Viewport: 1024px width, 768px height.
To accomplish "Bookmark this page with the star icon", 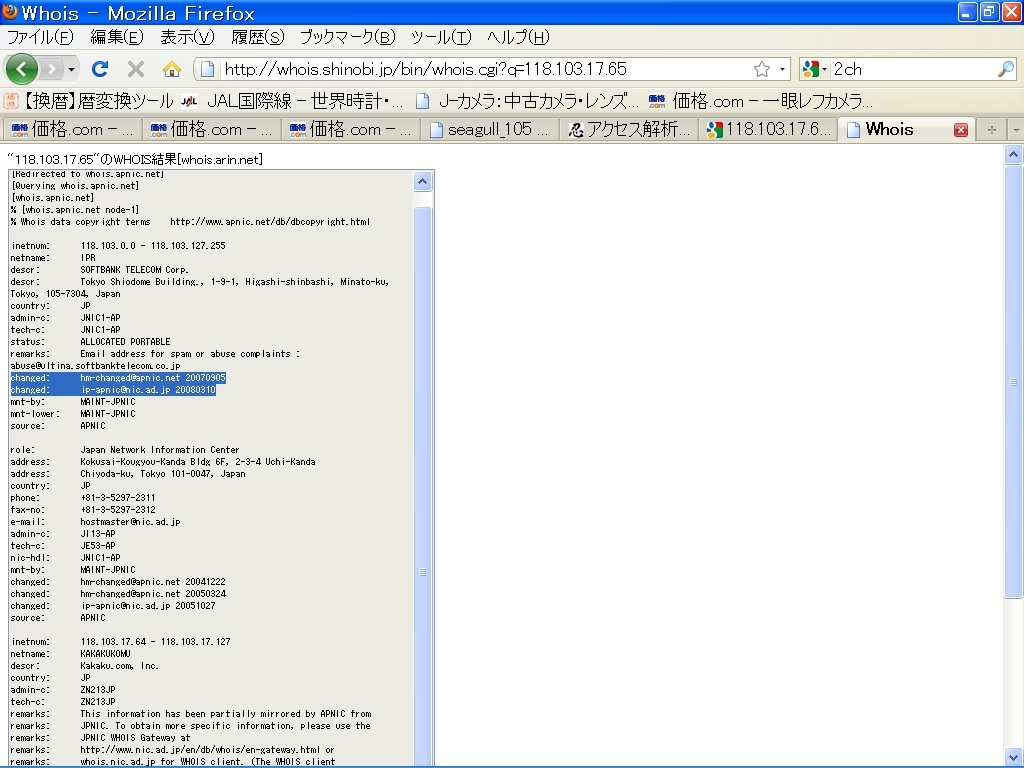I will point(761,69).
